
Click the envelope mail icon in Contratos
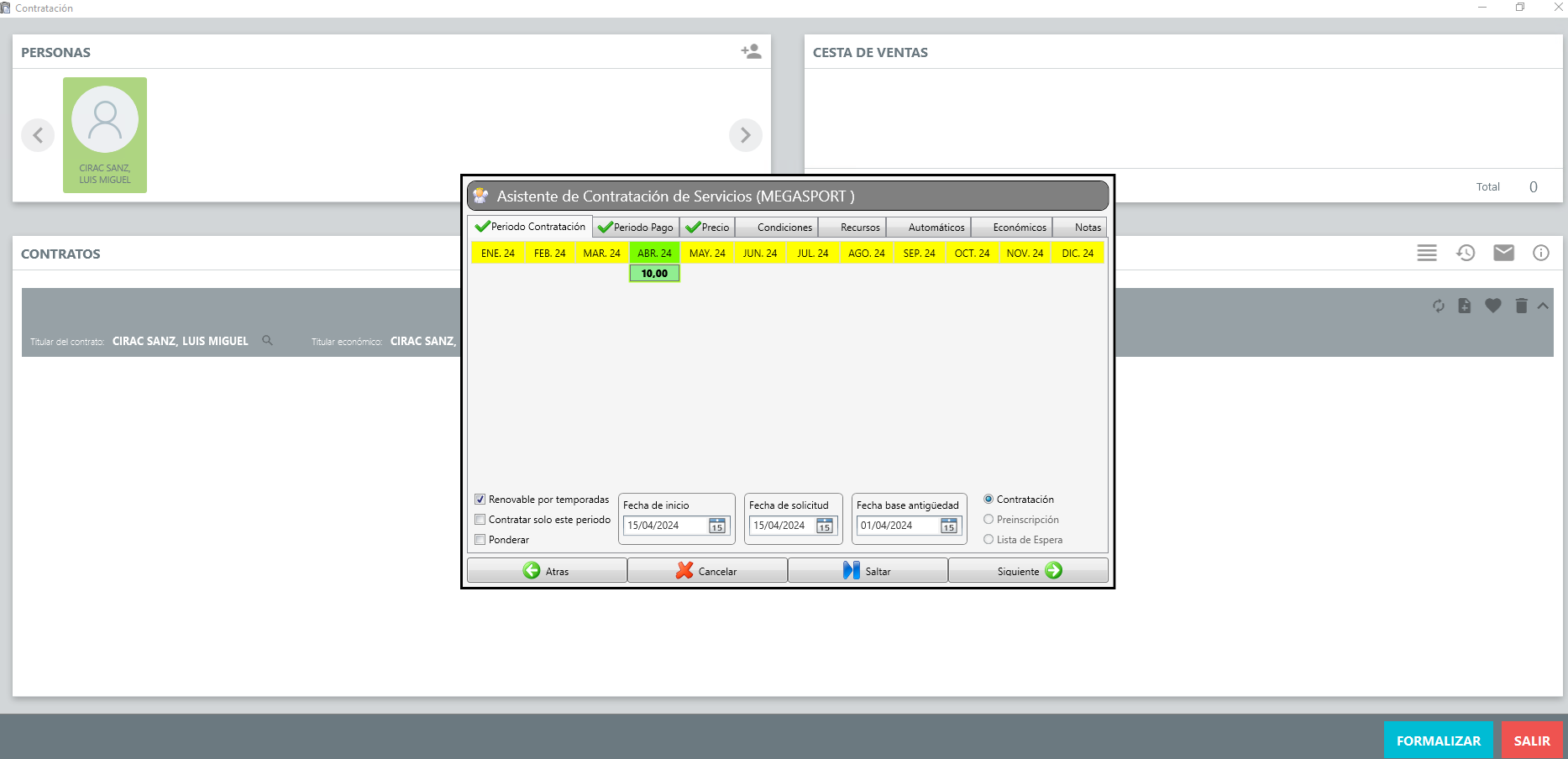1503,253
